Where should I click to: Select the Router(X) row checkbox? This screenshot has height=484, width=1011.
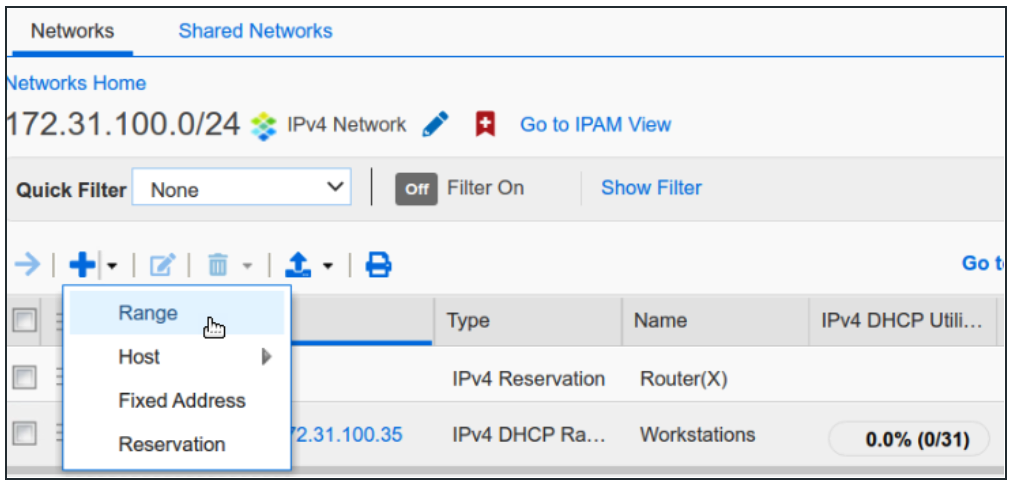click(x=24, y=377)
